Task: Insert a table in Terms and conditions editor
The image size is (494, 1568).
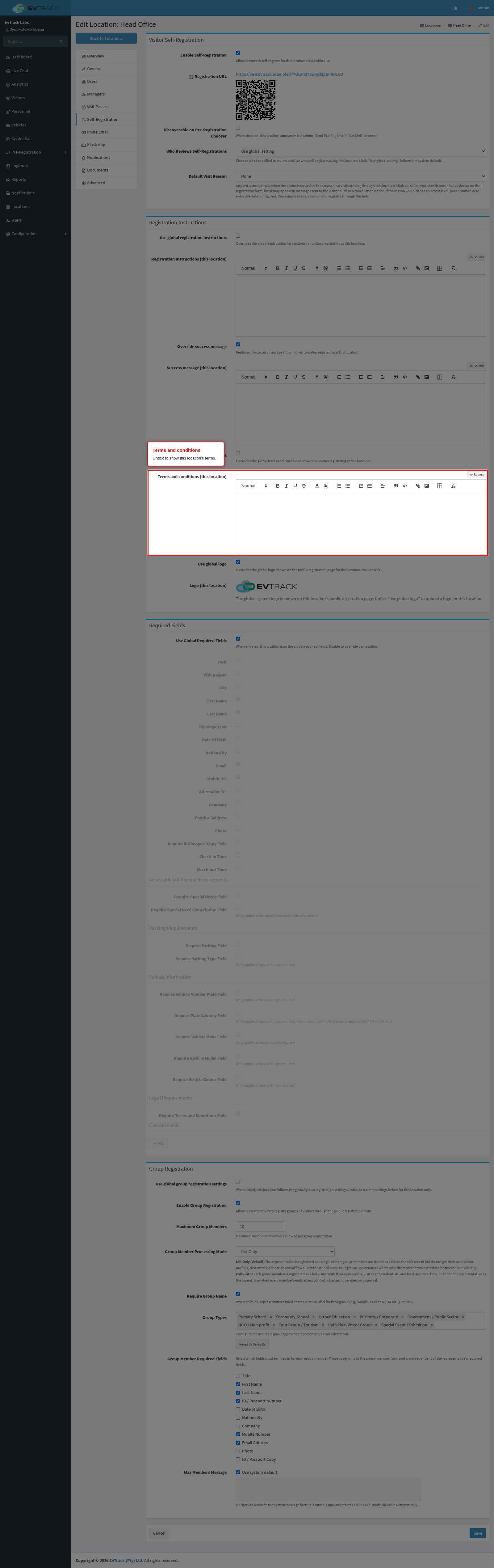Action: tap(439, 486)
